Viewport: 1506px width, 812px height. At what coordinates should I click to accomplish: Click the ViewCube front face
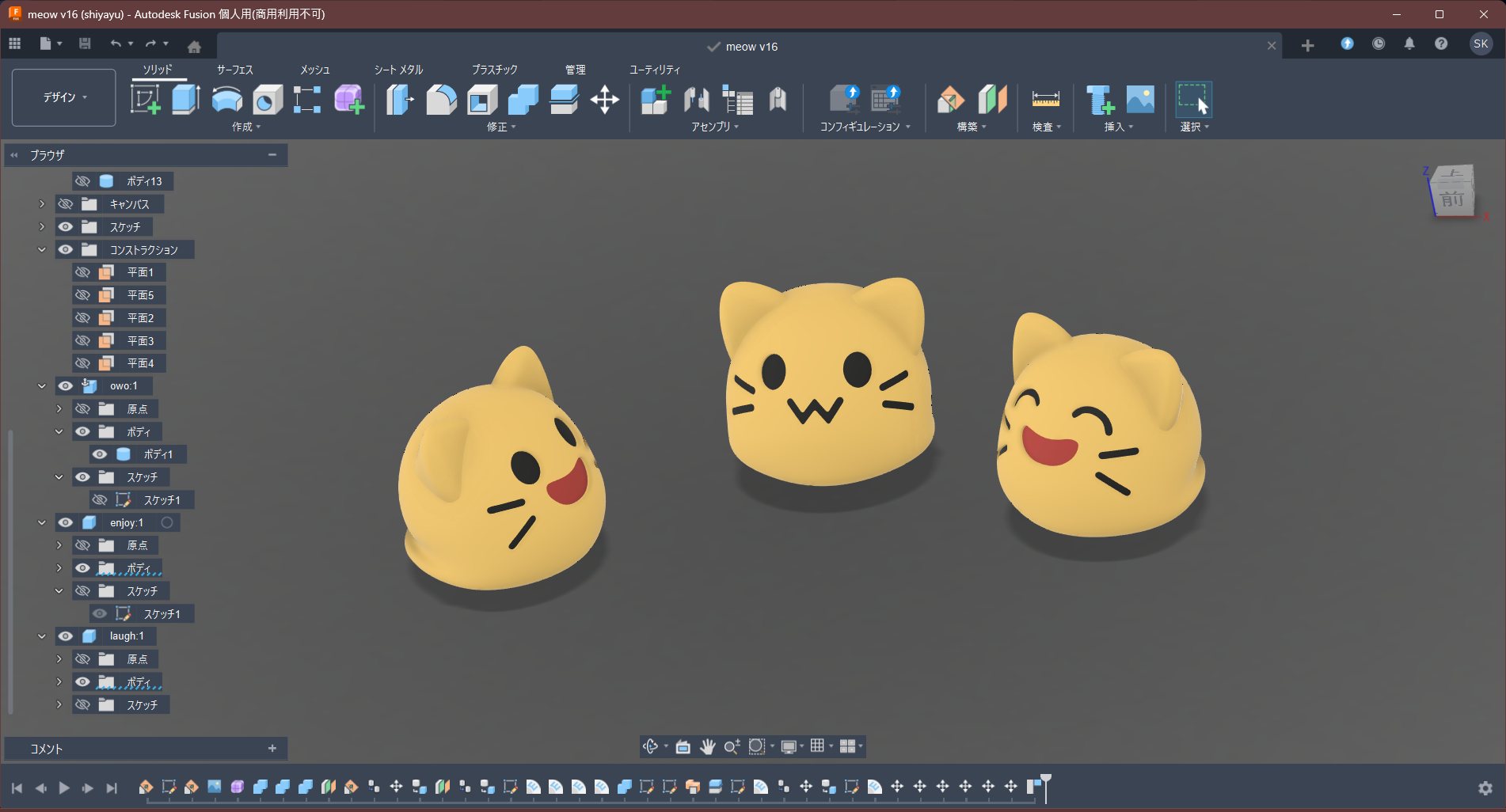tap(1451, 199)
